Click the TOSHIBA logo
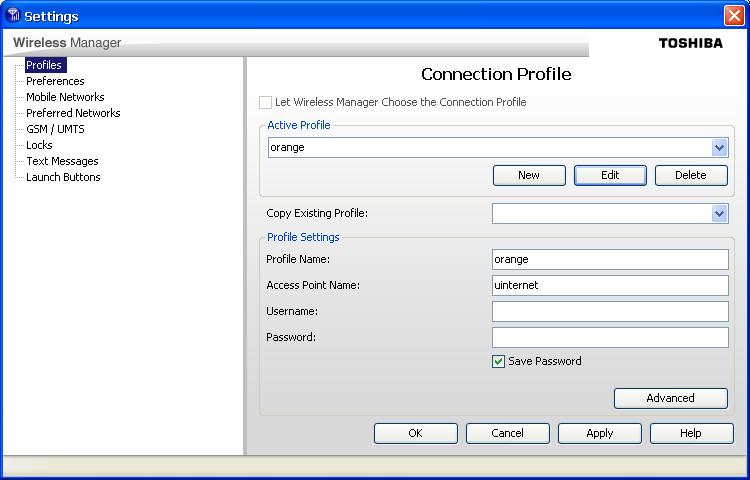The image size is (750, 480). [691, 43]
